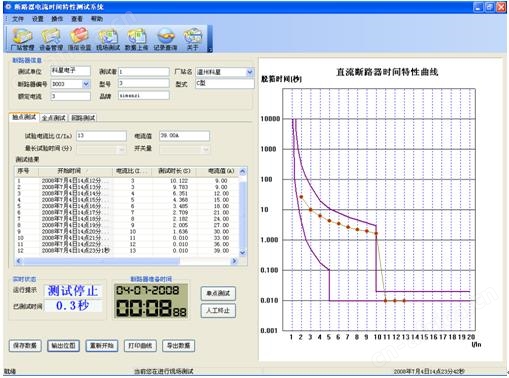Expand the 厂站名 station name dropdown
The width and height of the screenshot is (509, 378).
pos(250,72)
